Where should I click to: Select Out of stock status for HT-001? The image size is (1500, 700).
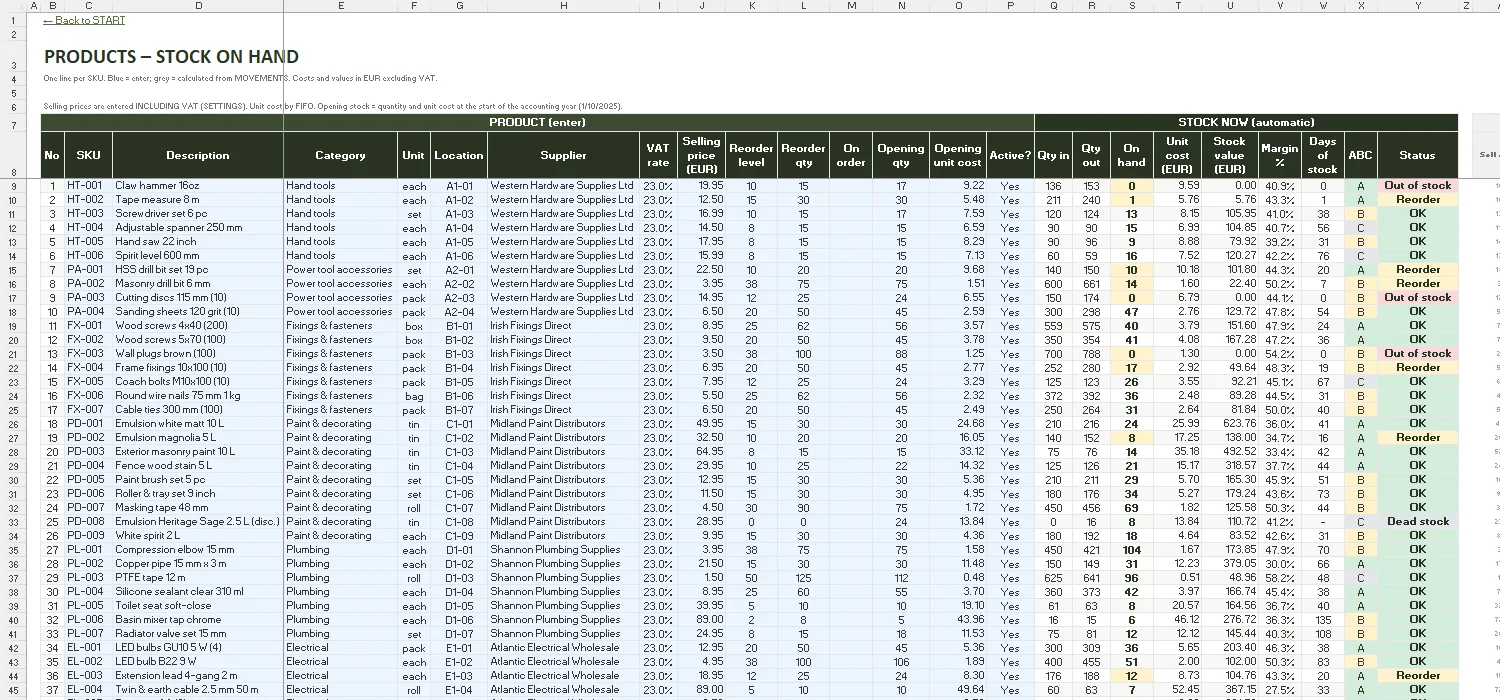pos(1417,186)
